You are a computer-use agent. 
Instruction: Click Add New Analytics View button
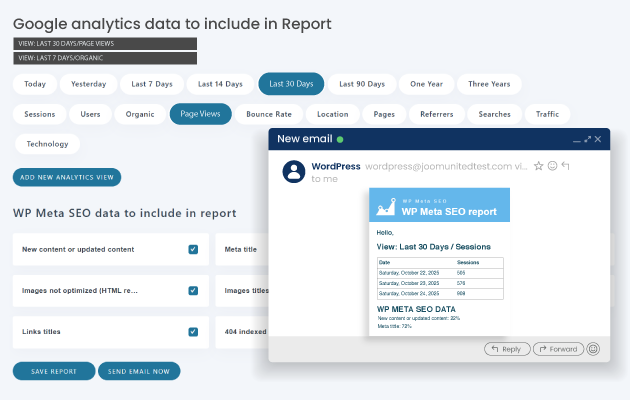tap(67, 177)
